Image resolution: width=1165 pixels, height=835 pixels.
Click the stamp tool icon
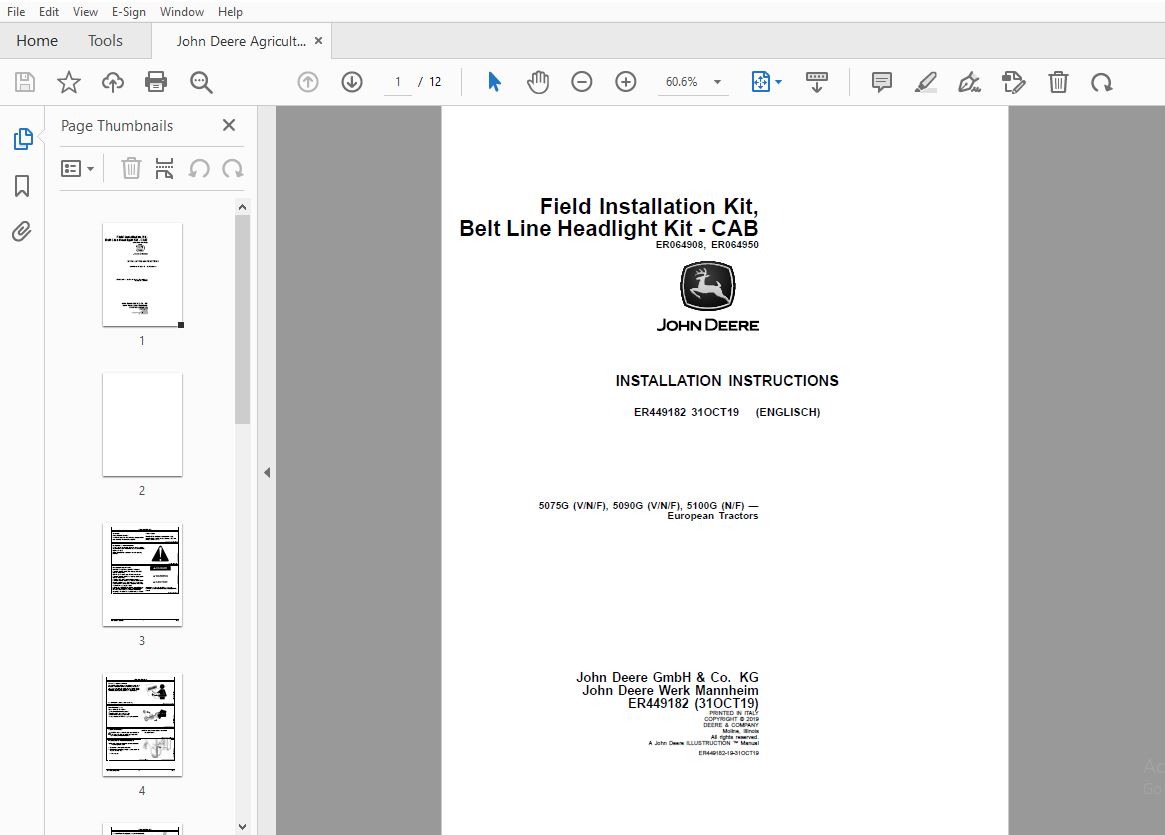pos(1013,82)
